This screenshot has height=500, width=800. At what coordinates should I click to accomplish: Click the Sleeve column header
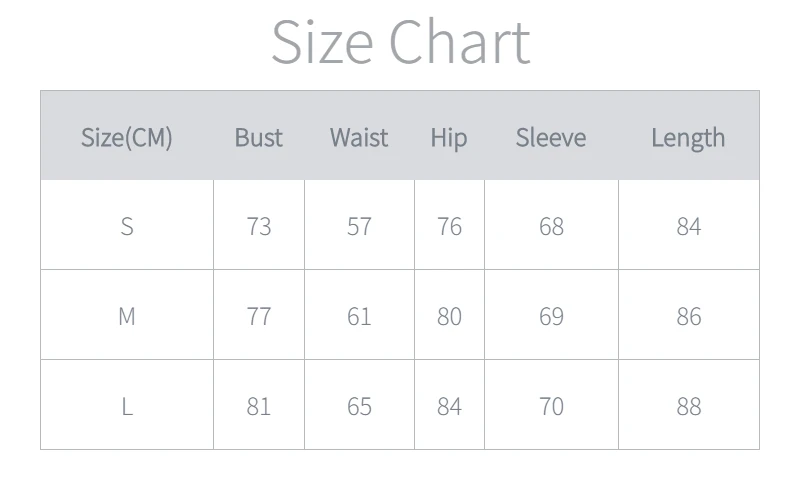(x=551, y=137)
